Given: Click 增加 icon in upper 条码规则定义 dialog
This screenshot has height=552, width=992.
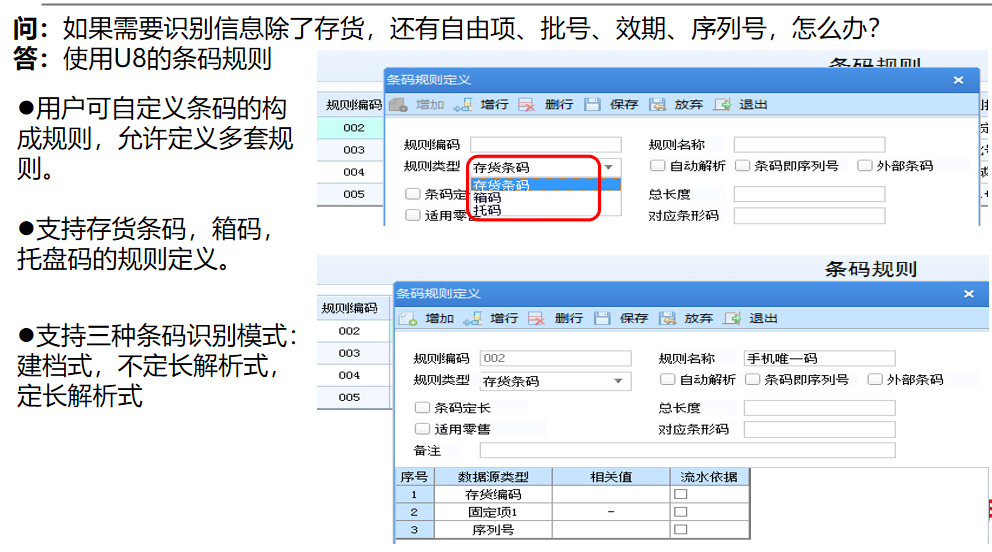Looking at the screenshot, I should point(398,105).
